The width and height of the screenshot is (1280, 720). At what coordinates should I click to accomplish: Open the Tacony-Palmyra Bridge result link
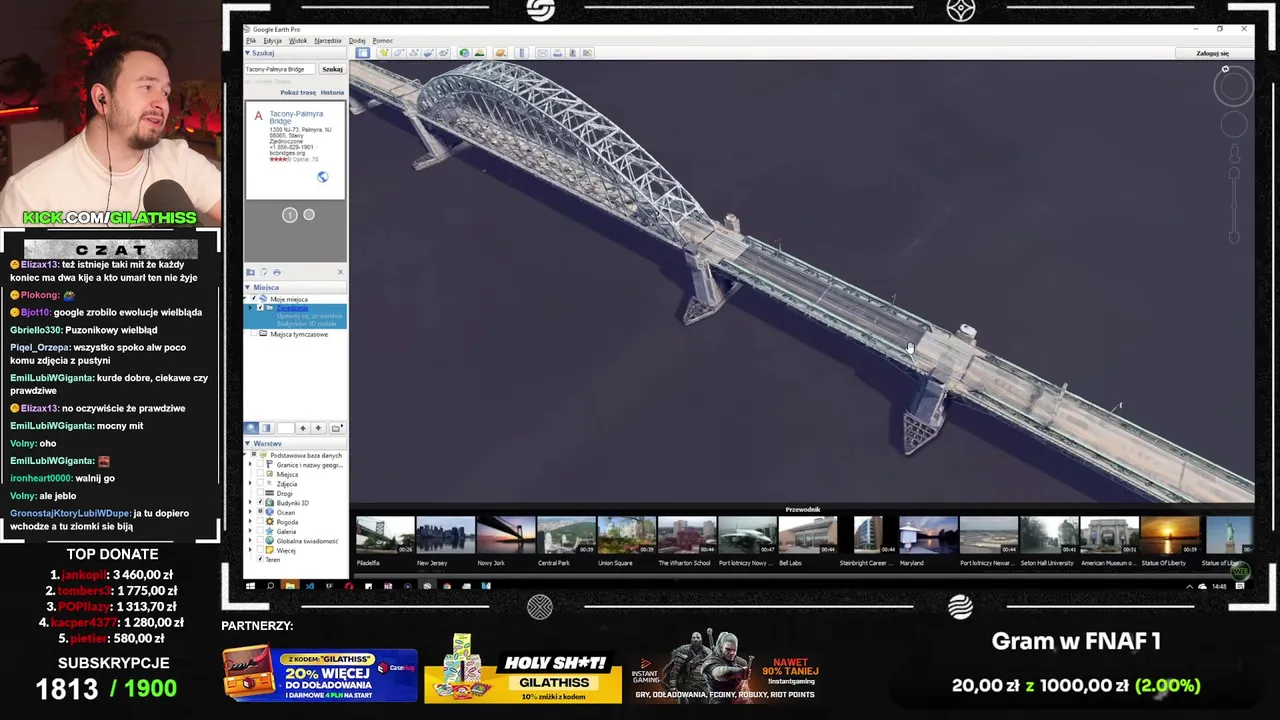click(296, 117)
